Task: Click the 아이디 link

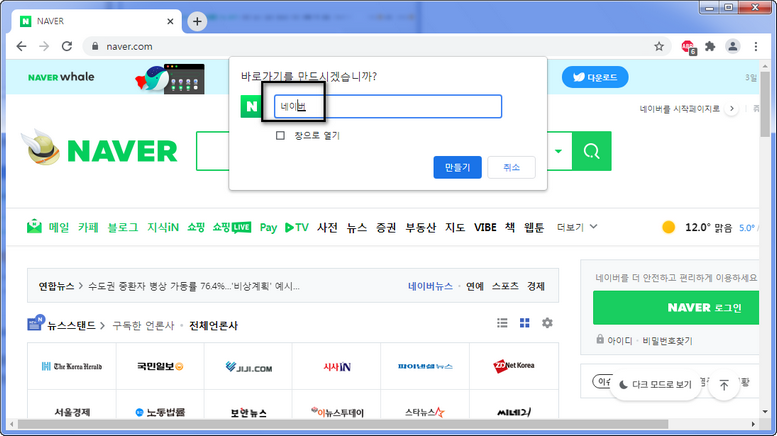Action: coord(620,341)
